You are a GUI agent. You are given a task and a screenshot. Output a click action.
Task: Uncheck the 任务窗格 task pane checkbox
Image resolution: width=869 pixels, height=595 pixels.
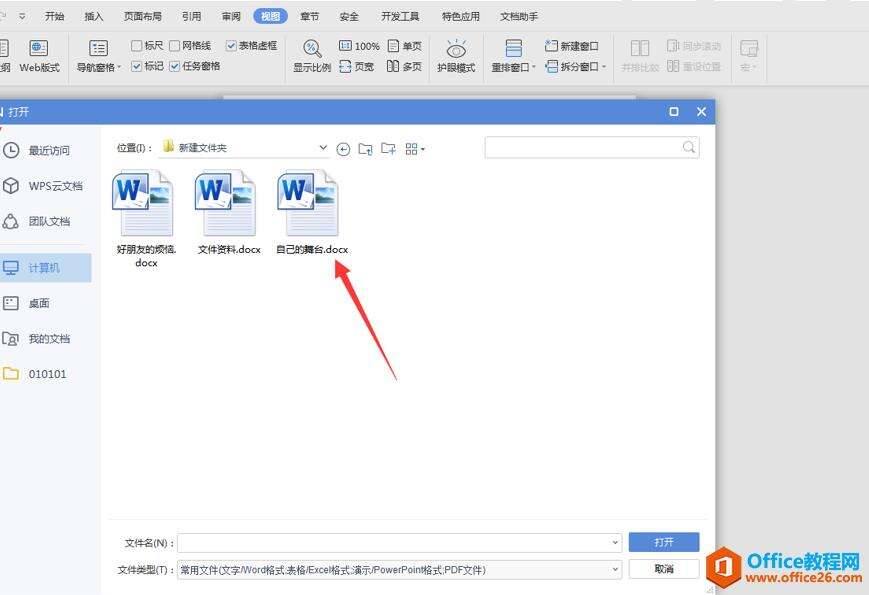pyautogui.click(x=175, y=66)
